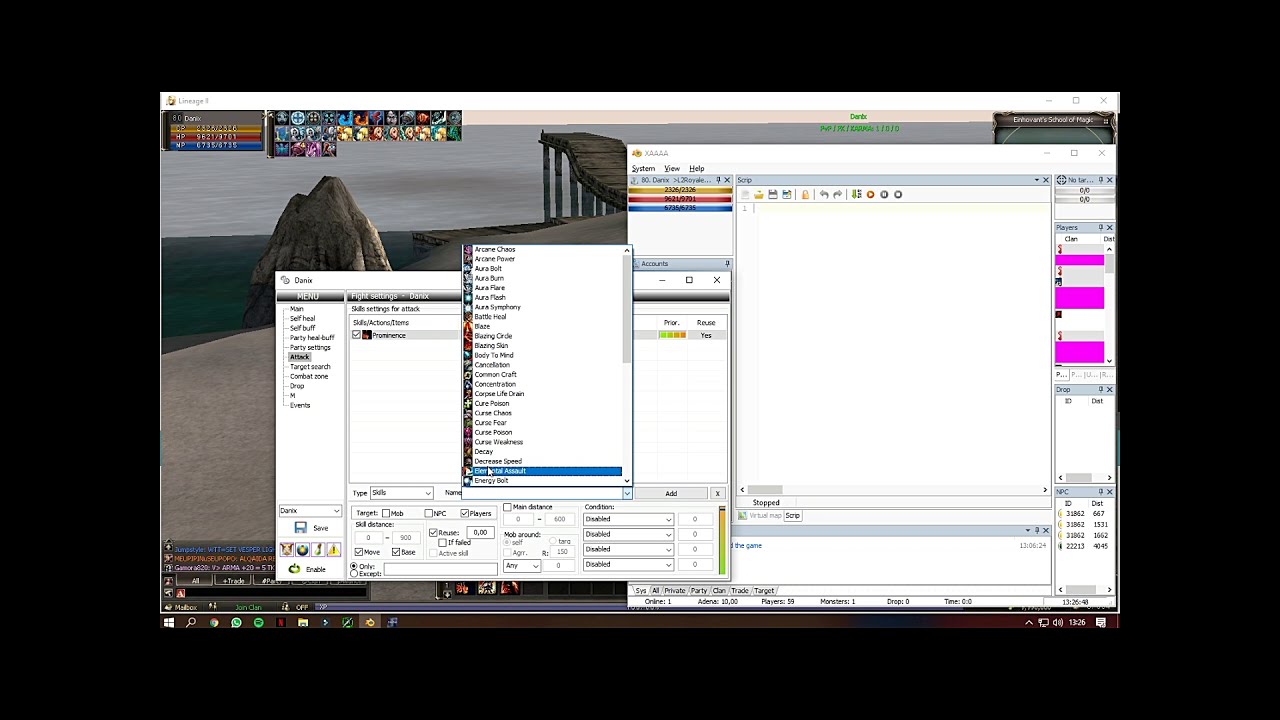
Task: Click the lock icon in Scrip toolbar
Action: click(805, 194)
